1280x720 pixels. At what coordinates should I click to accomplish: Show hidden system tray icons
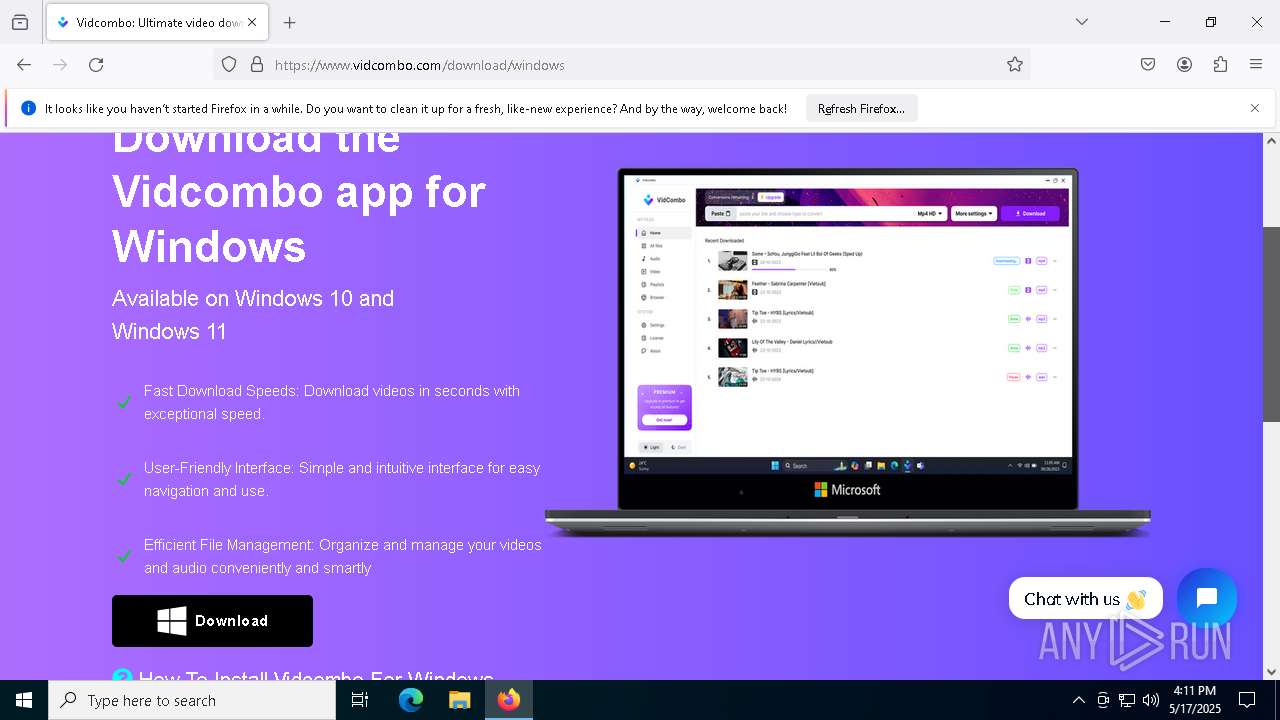pyautogui.click(x=1078, y=700)
